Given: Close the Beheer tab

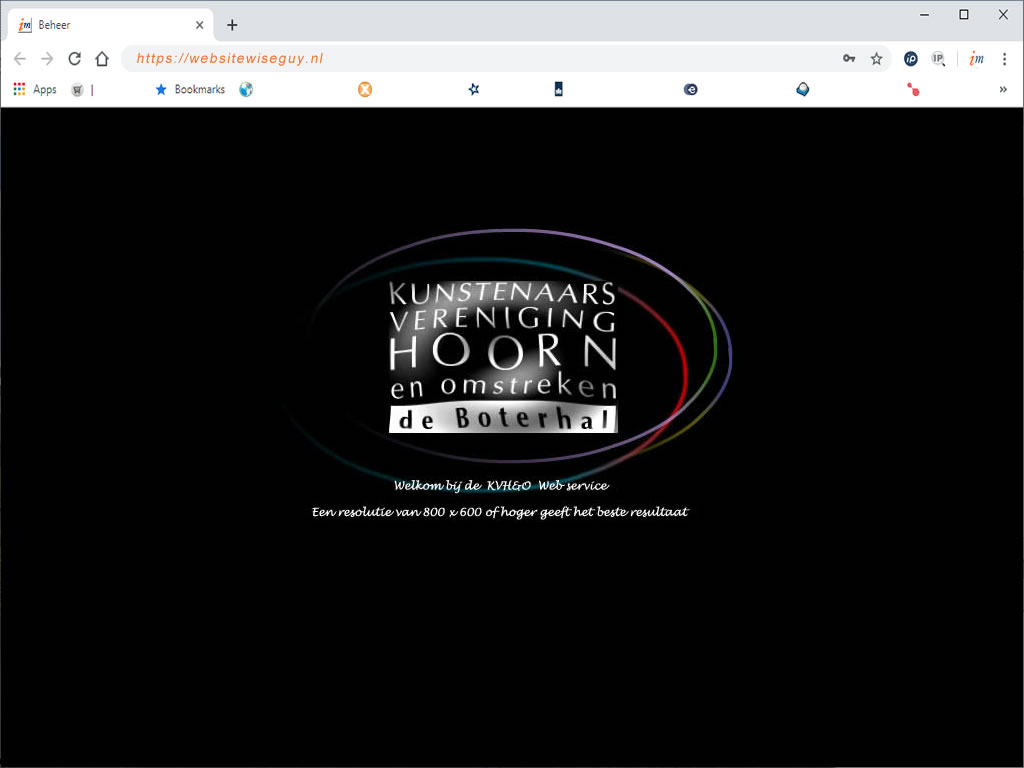Looking at the screenshot, I should [200, 25].
